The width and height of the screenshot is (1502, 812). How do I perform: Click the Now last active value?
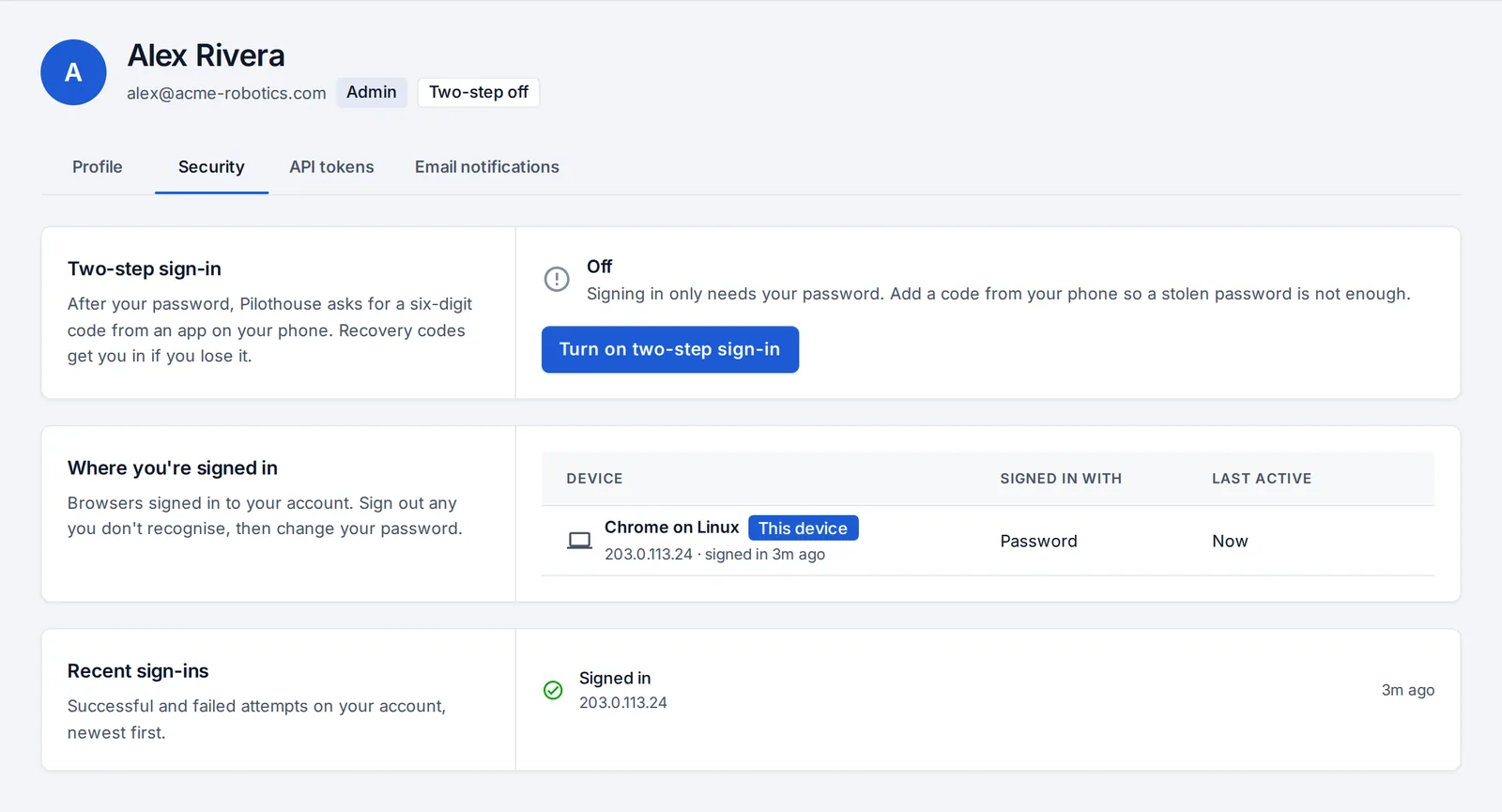click(x=1230, y=541)
